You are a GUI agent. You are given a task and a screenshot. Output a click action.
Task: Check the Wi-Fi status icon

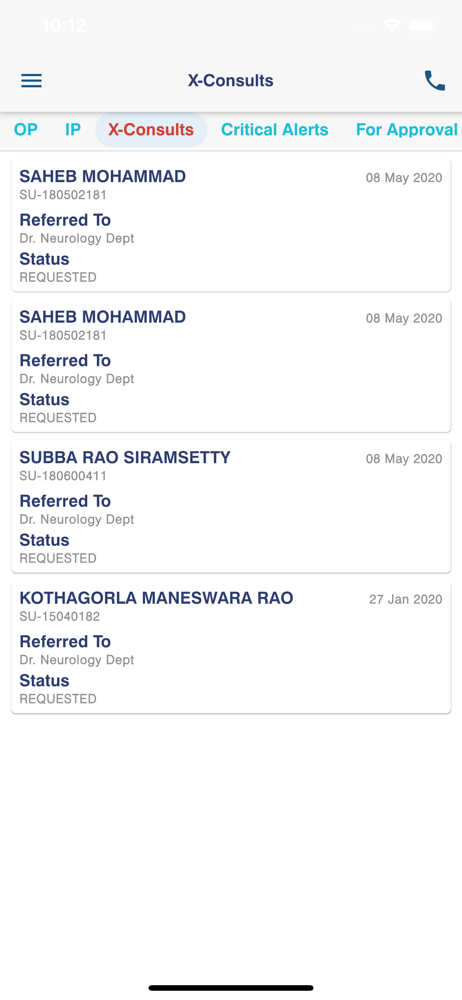[392, 26]
